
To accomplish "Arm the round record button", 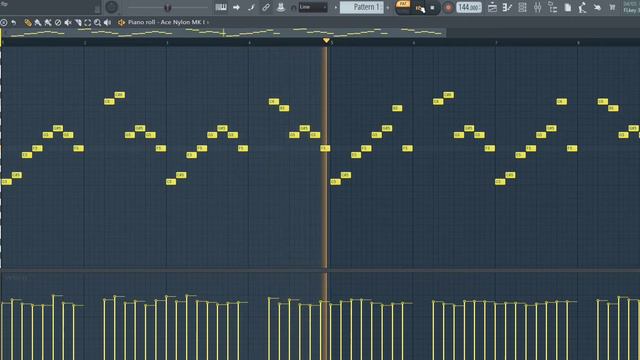I will [448, 7].
